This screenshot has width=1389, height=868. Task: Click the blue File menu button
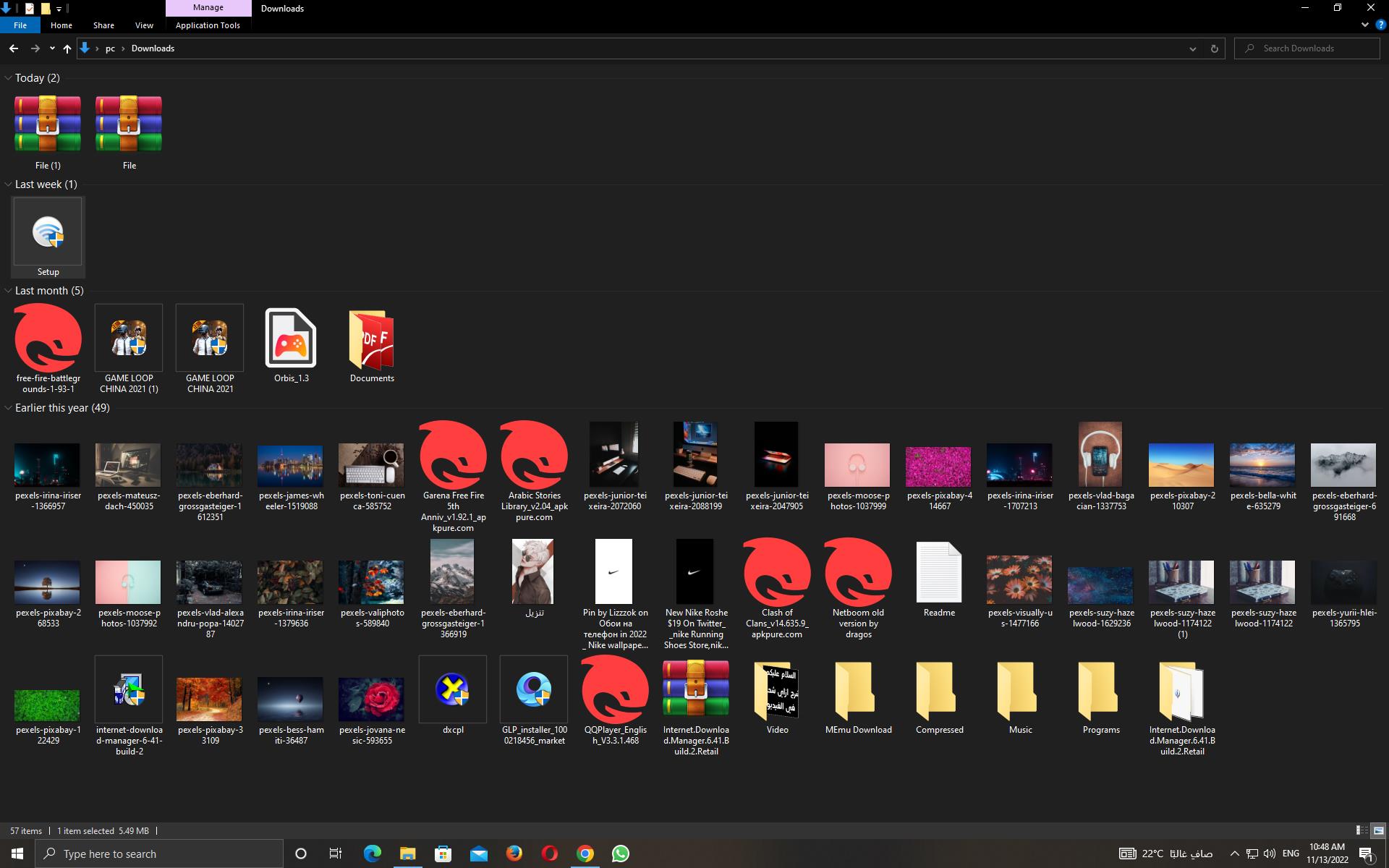point(20,25)
